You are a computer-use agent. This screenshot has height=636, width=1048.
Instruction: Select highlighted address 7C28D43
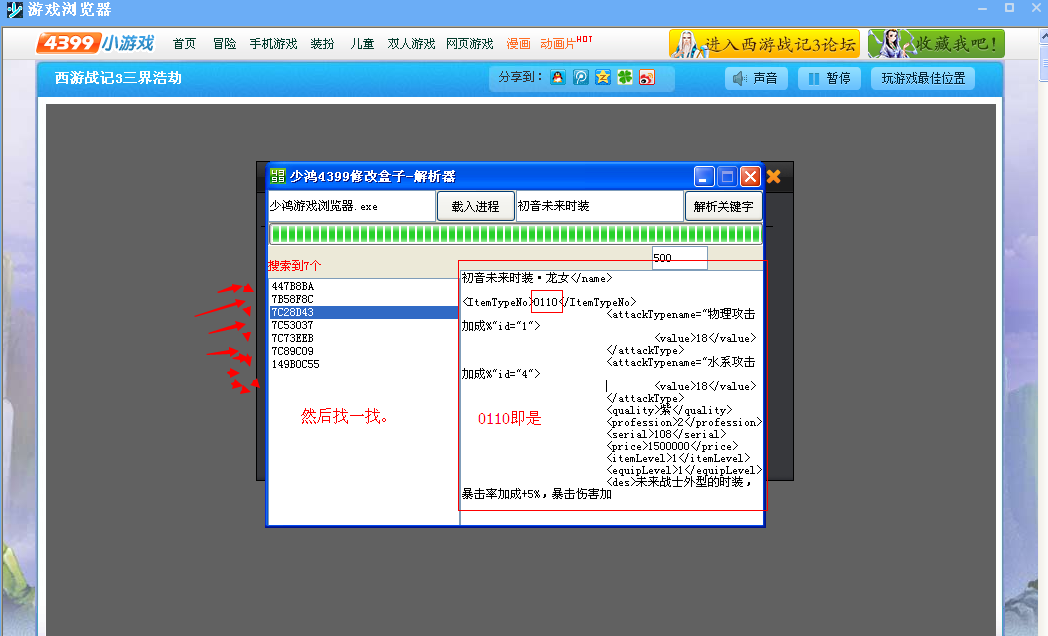[363, 312]
